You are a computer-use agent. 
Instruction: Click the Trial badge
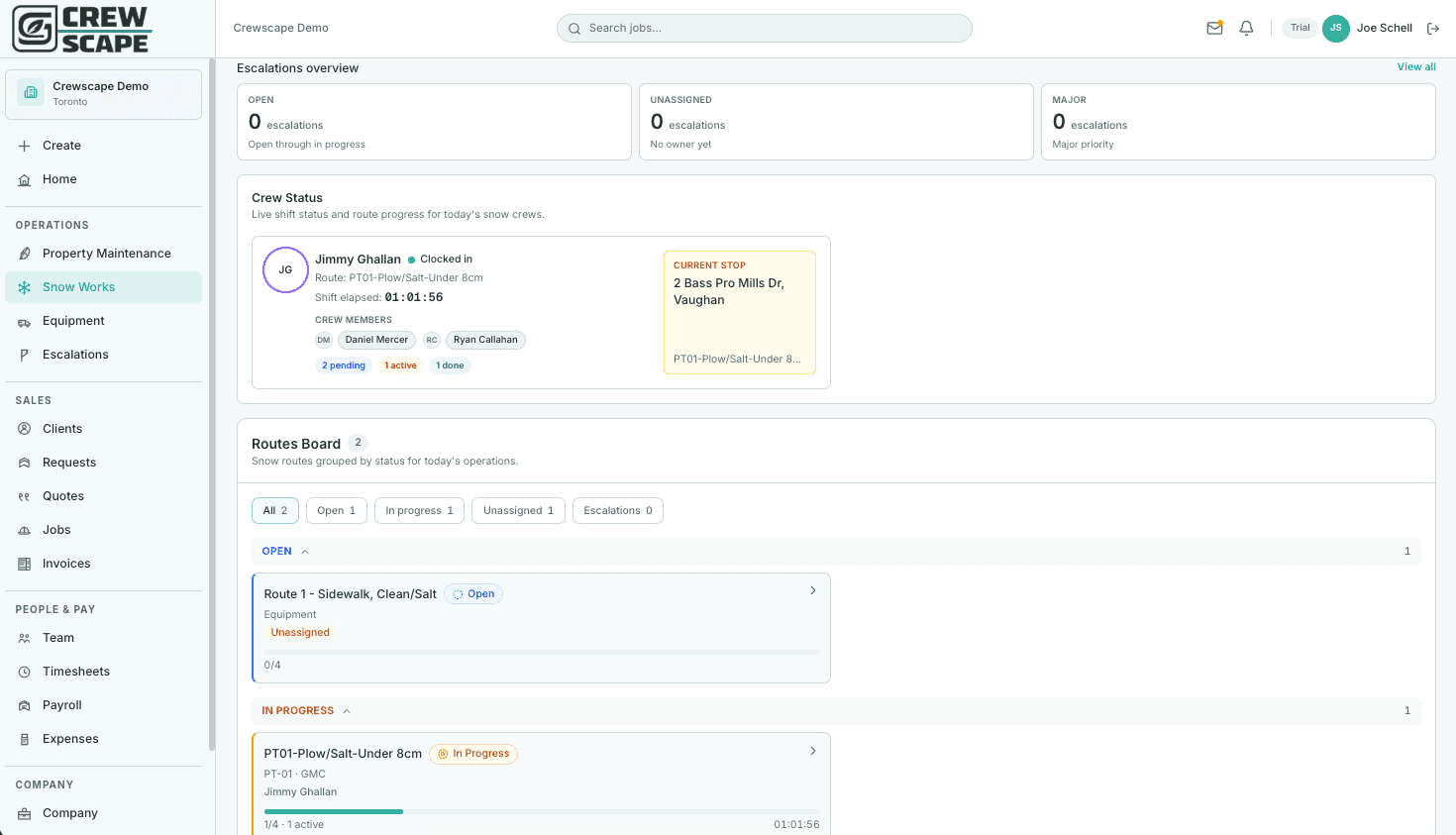1300,28
